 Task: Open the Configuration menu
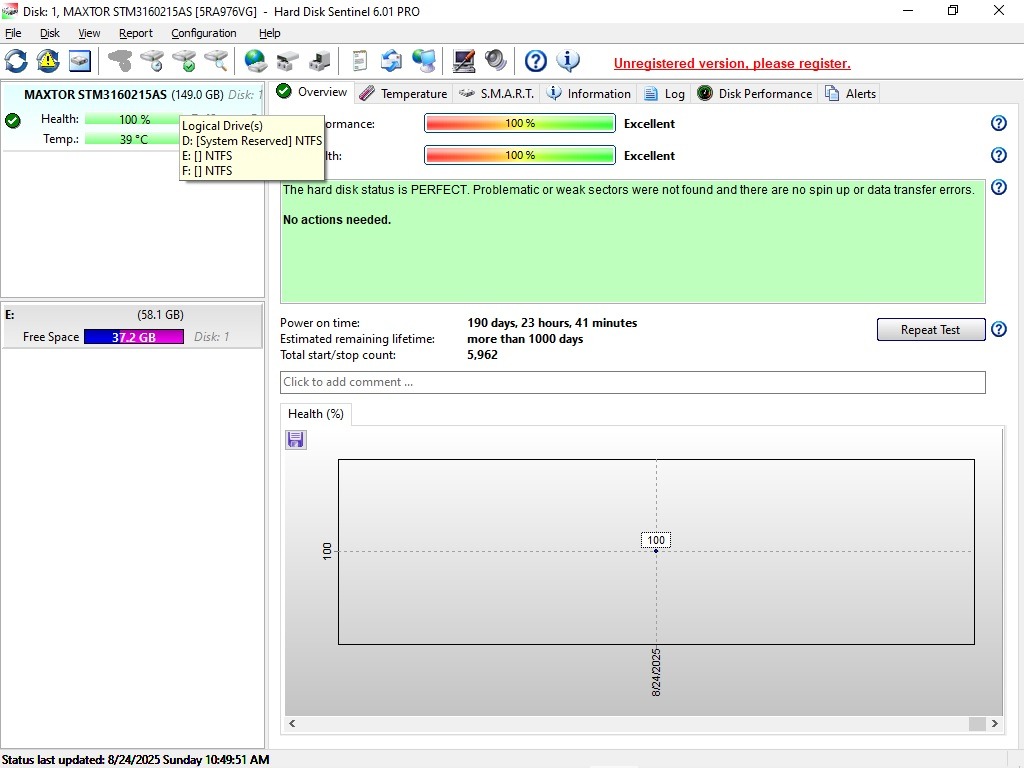[x=204, y=33]
